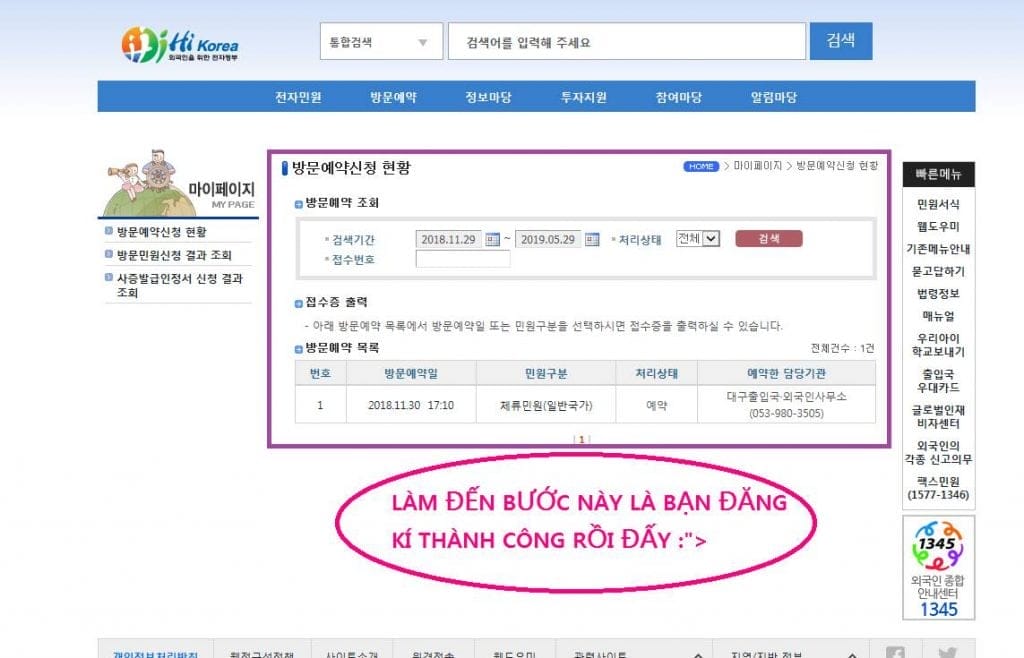Image resolution: width=1024 pixels, height=658 pixels.
Task: Click the 접수번호 input field
Action: pos(462,259)
